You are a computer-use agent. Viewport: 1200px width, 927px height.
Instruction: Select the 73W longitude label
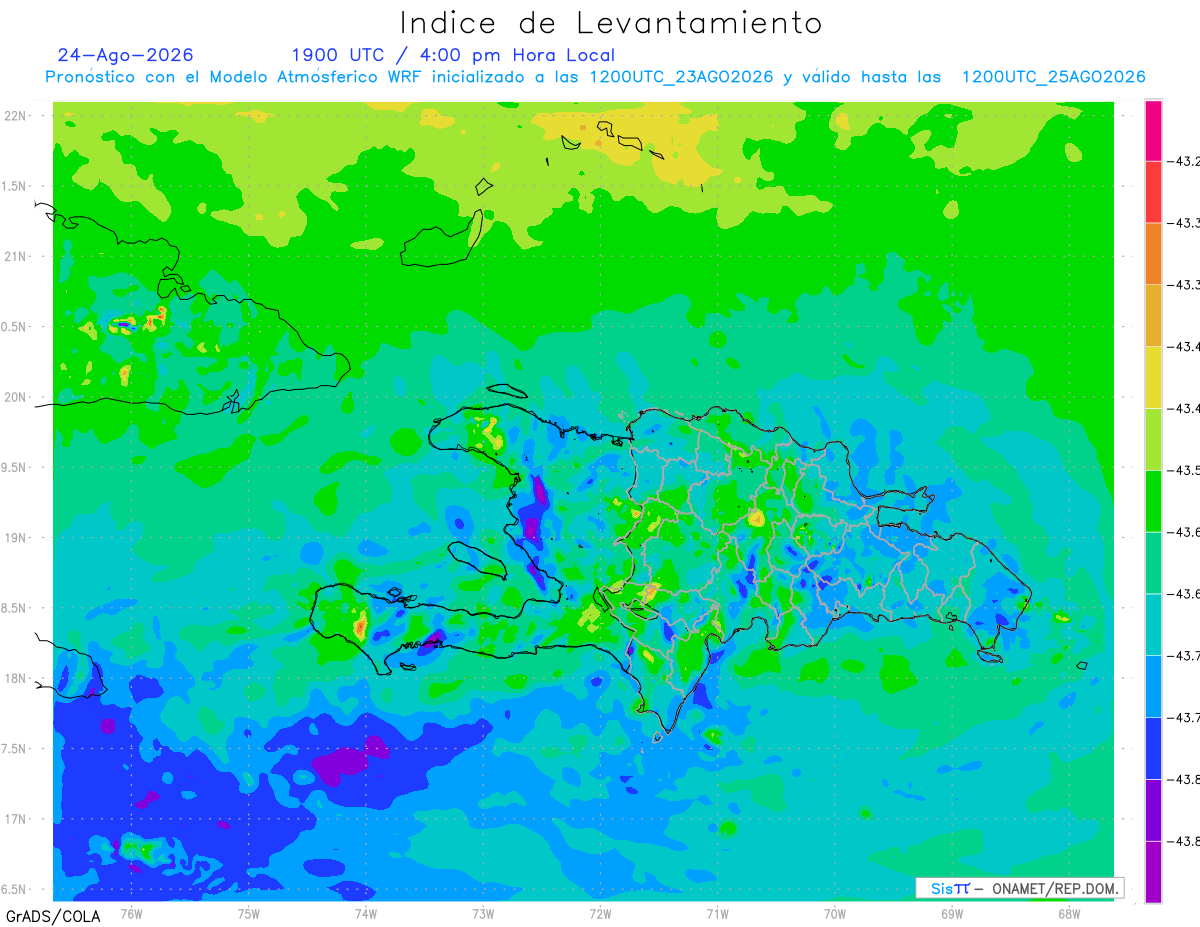pyautogui.click(x=483, y=913)
